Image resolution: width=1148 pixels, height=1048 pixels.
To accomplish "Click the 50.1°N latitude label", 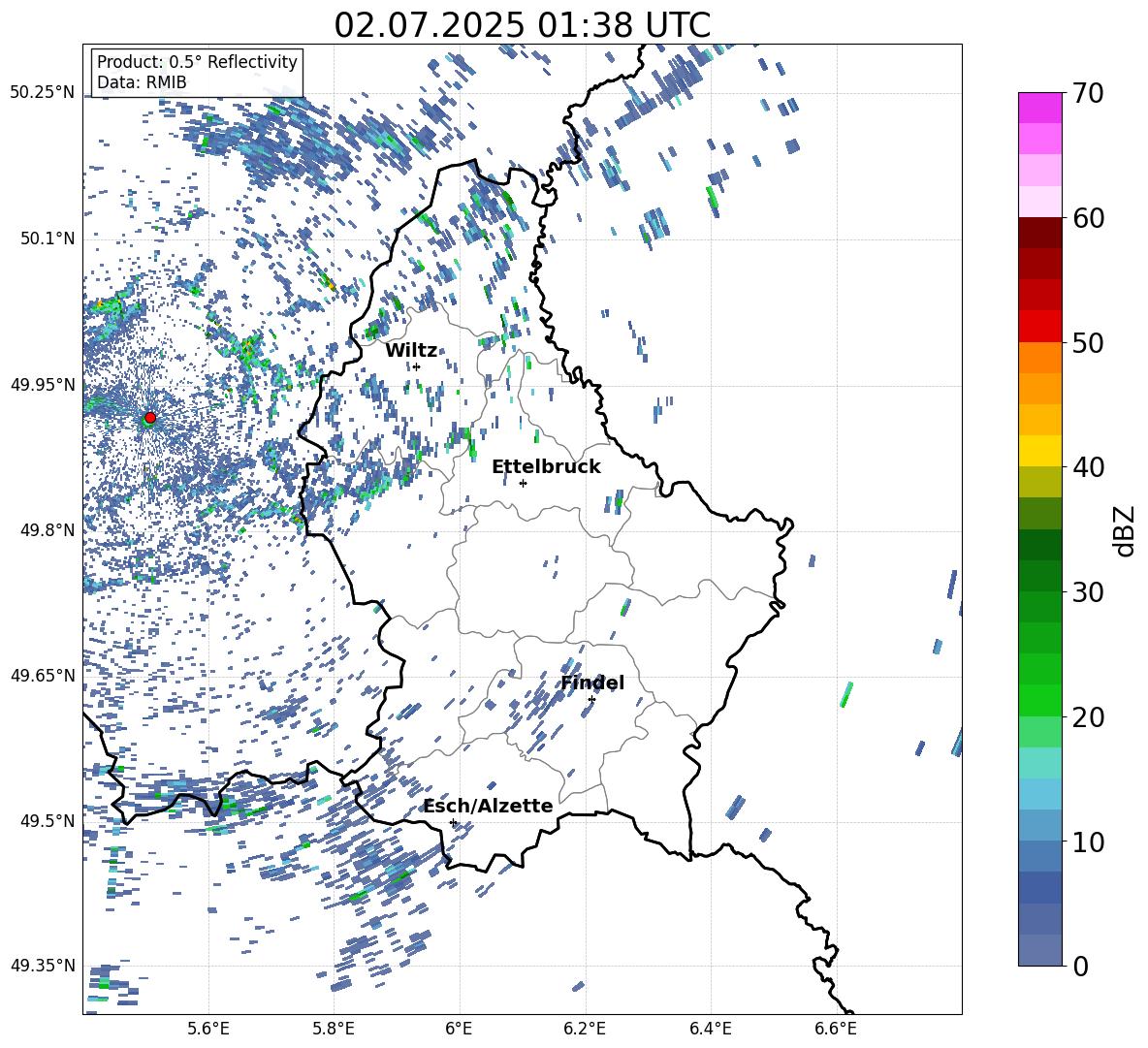I will [x=48, y=238].
